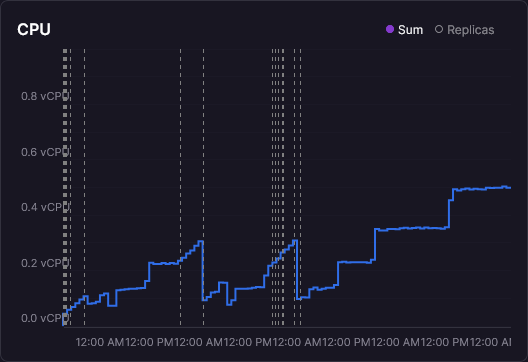Click the 0.6 vCPU axis label
The height and width of the screenshot is (362, 528).
[x=45, y=152]
